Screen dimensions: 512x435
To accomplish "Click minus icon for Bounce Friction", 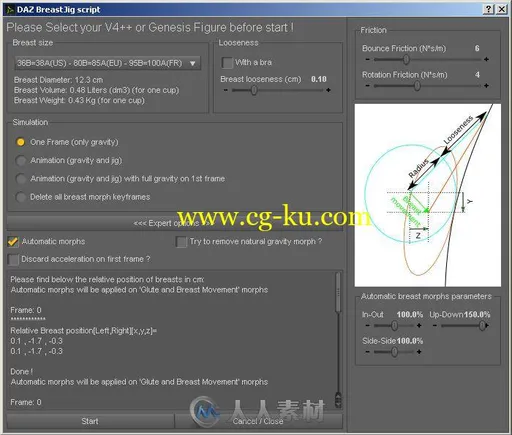I will tap(367, 59).
